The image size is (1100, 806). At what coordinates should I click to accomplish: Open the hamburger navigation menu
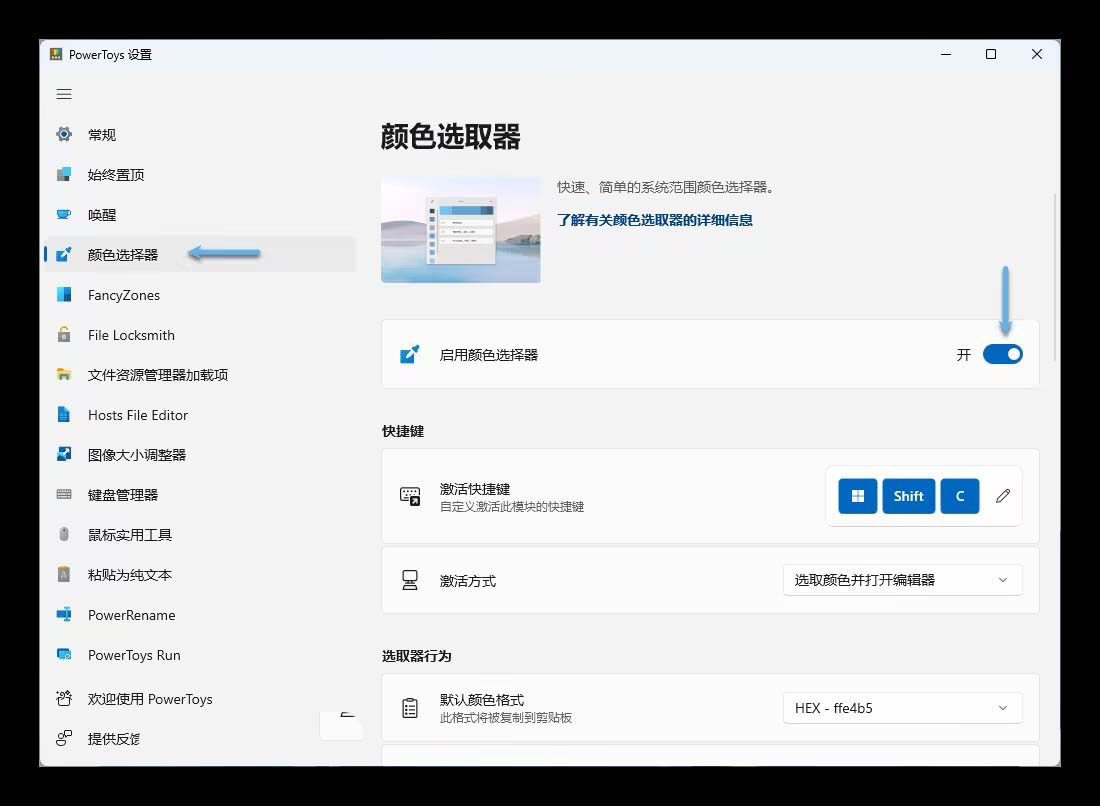[64, 94]
